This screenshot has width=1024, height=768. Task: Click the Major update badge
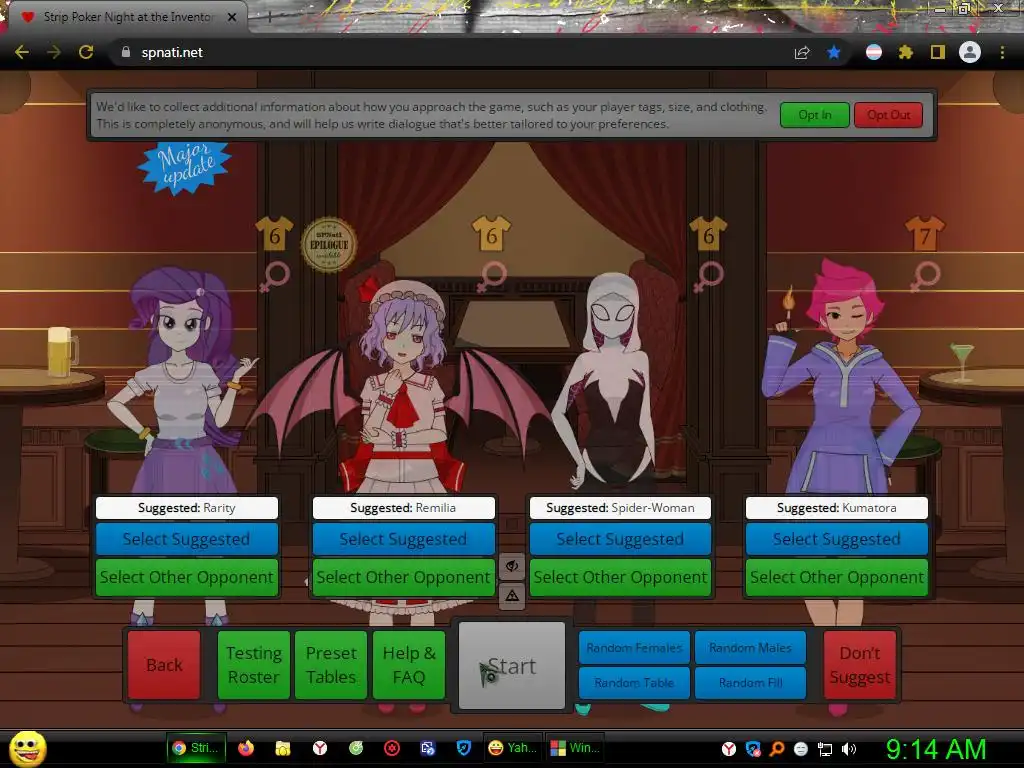click(x=184, y=167)
